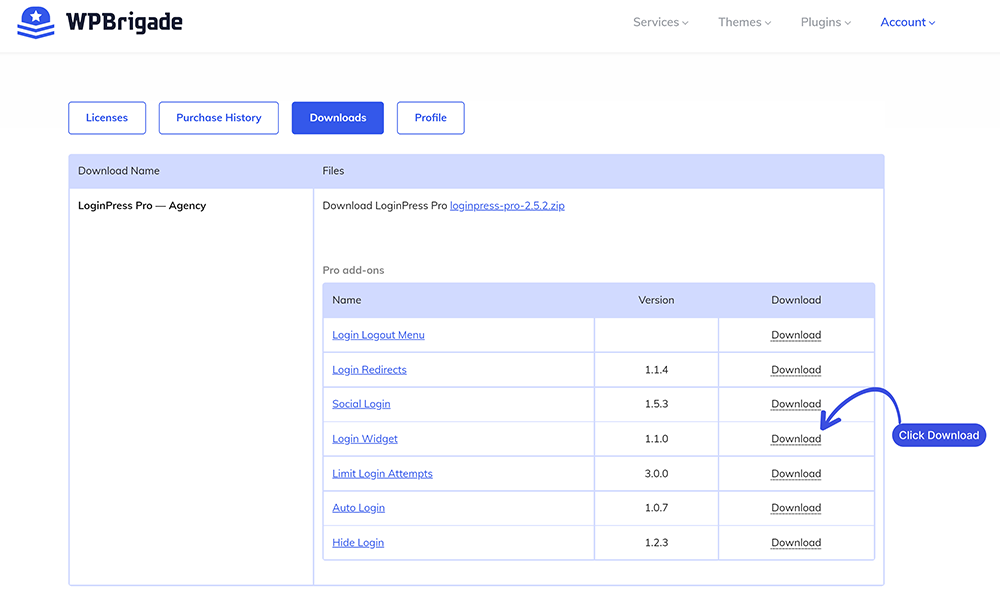Click the Download Name column header
Viewport: 1000px width, 609px height.
(119, 171)
